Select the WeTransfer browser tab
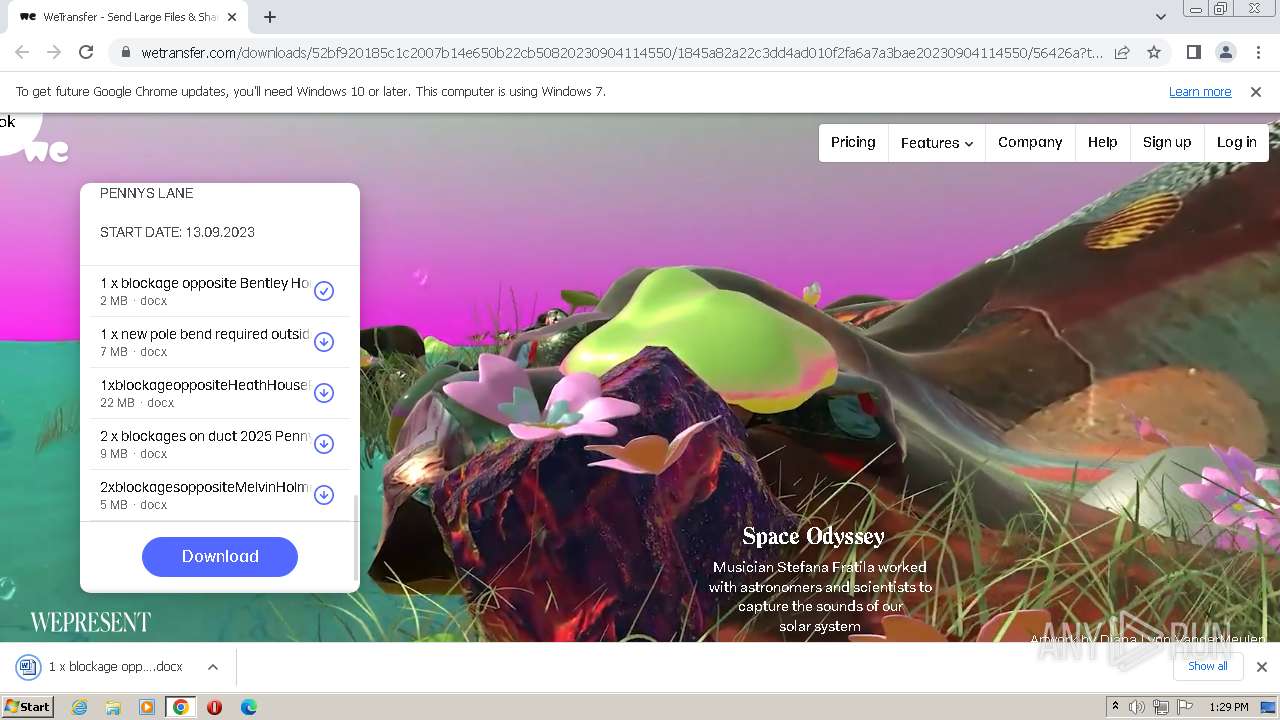Image resolution: width=1280 pixels, height=720 pixels. click(128, 17)
